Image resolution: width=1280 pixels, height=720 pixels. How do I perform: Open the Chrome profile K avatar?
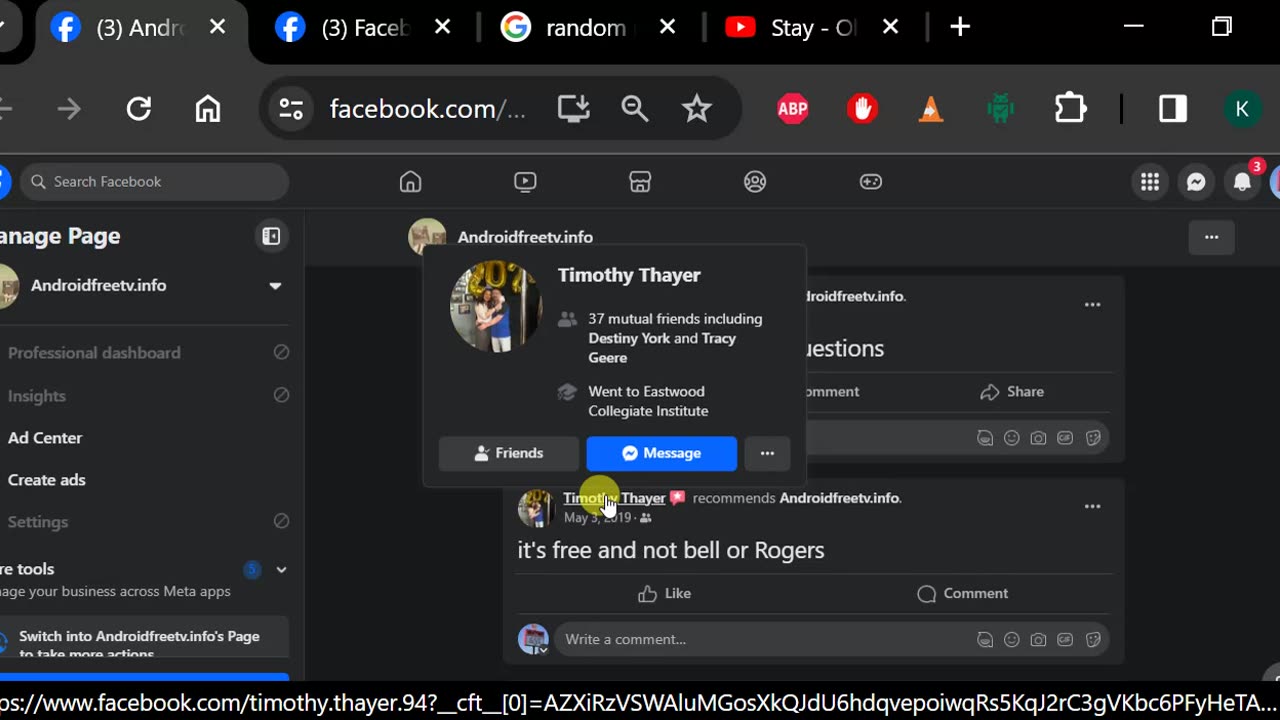[1242, 109]
